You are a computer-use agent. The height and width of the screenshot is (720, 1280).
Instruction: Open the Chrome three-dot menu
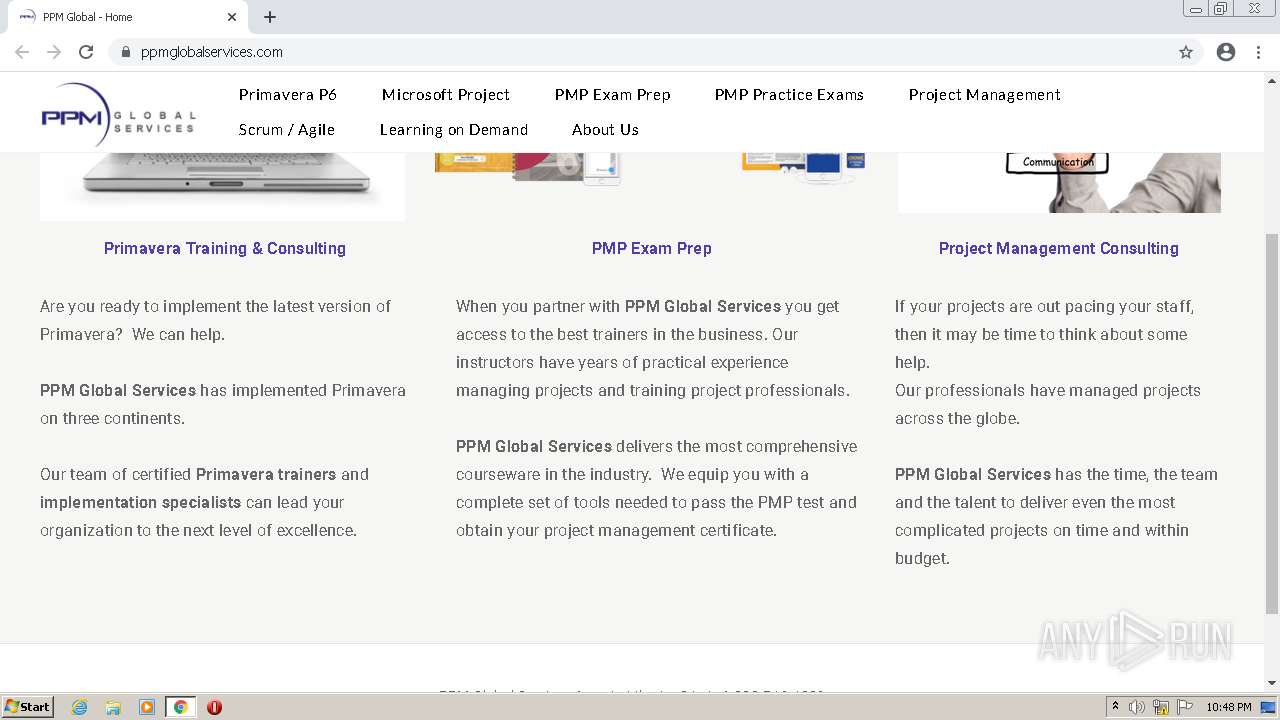point(1258,52)
